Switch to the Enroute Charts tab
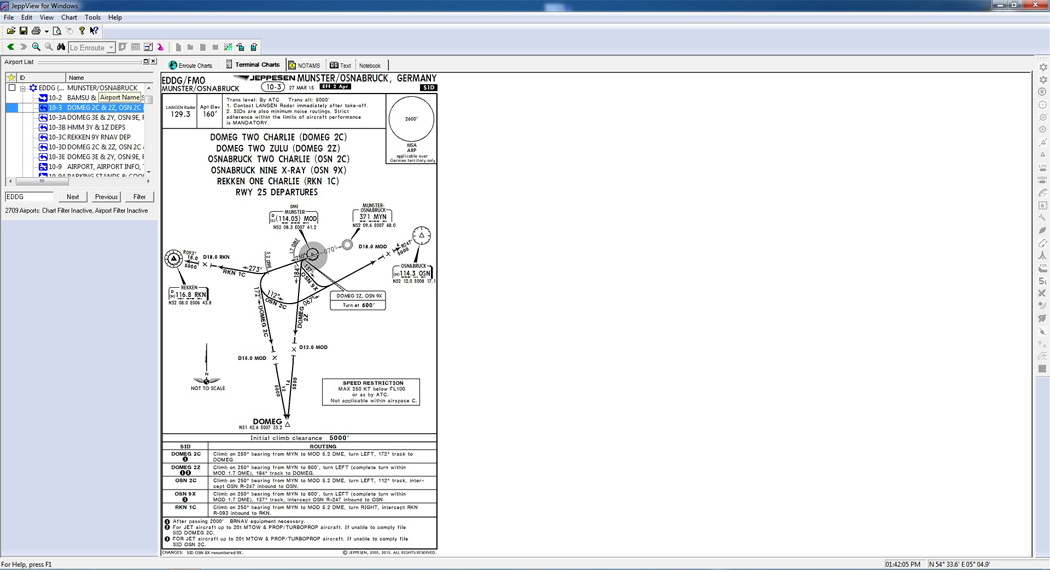 (191, 66)
